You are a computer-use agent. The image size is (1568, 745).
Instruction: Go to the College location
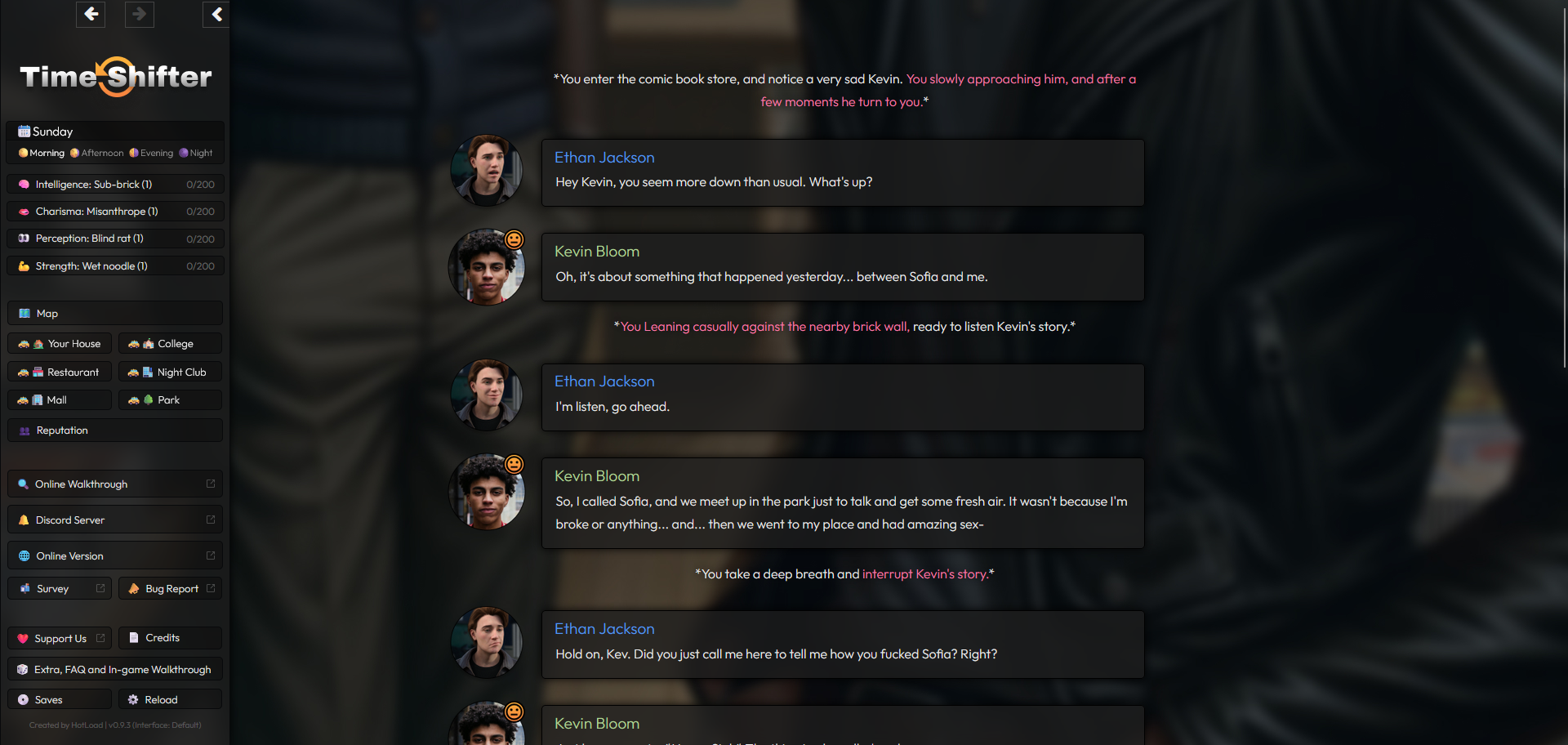point(170,344)
